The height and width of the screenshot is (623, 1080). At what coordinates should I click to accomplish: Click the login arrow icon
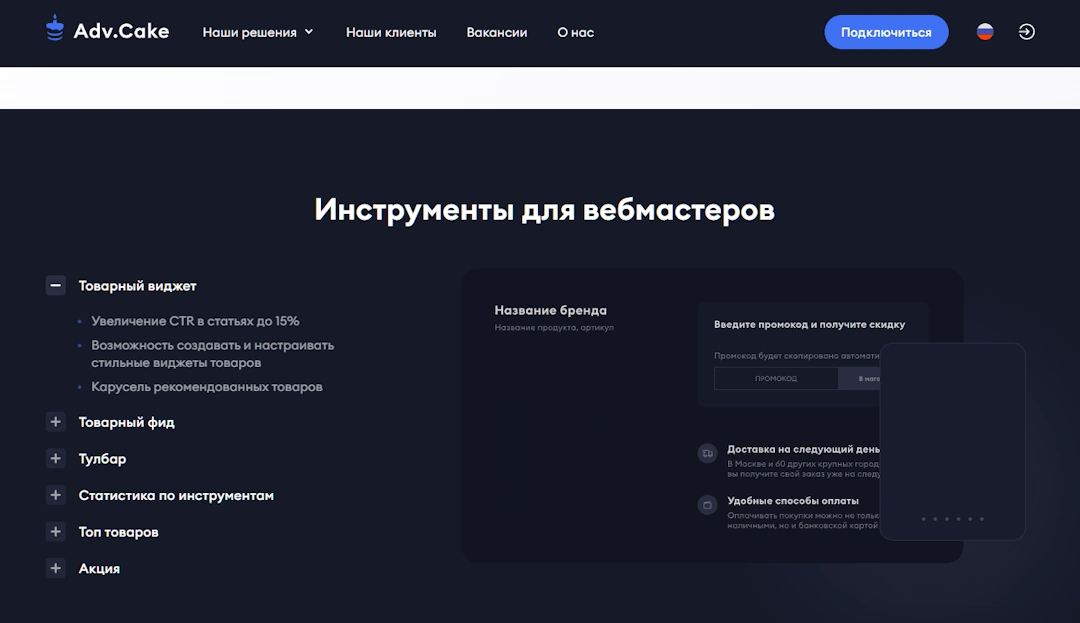(1026, 32)
